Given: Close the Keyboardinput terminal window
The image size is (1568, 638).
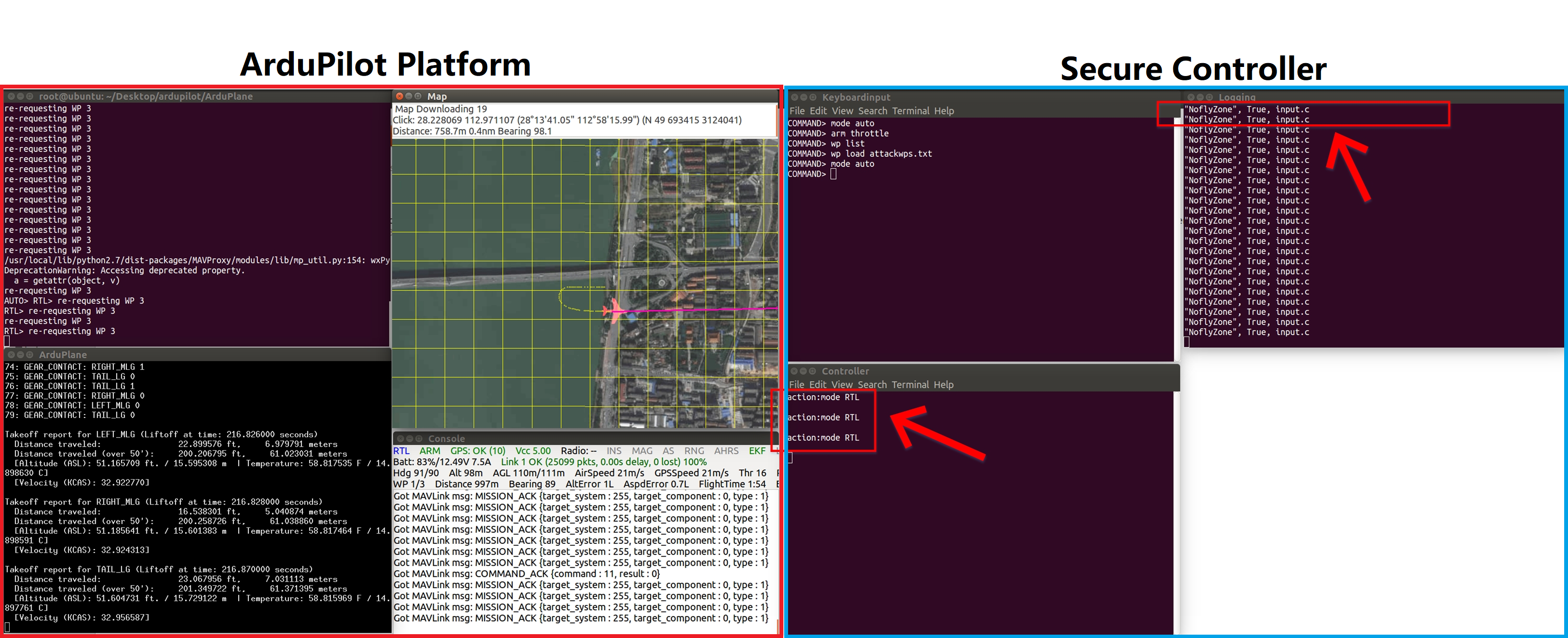Looking at the screenshot, I should pyautogui.click(x=794, y=97).
